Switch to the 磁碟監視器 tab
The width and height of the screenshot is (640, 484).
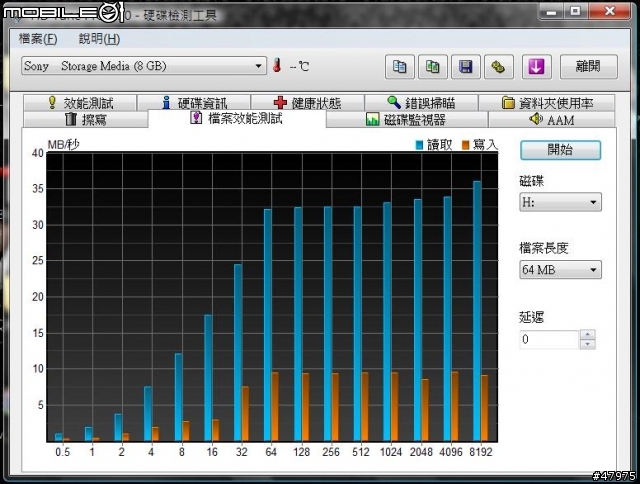pyautogui.click(x=407, y=119)
